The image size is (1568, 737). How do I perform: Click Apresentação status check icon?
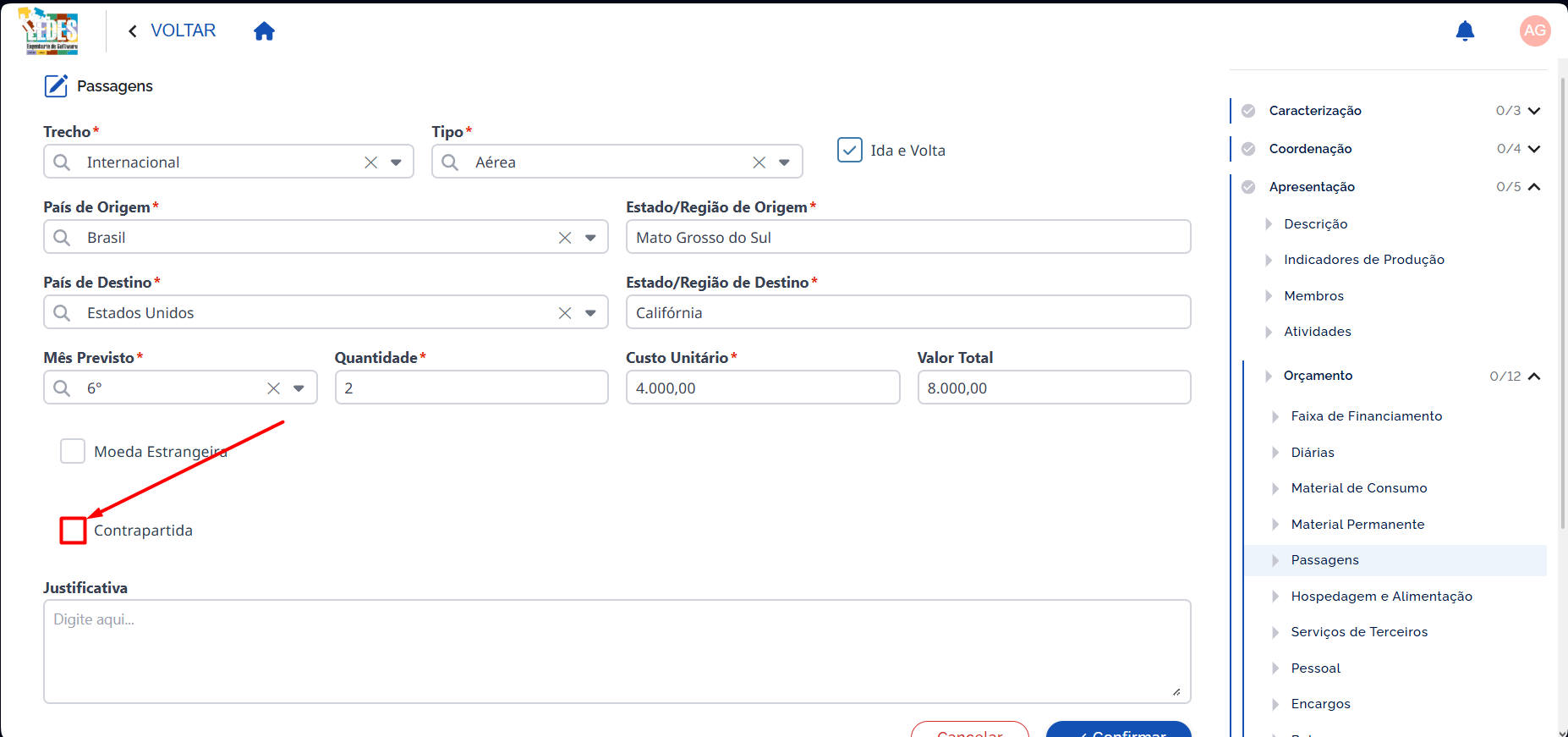(x=1248, y=187)
